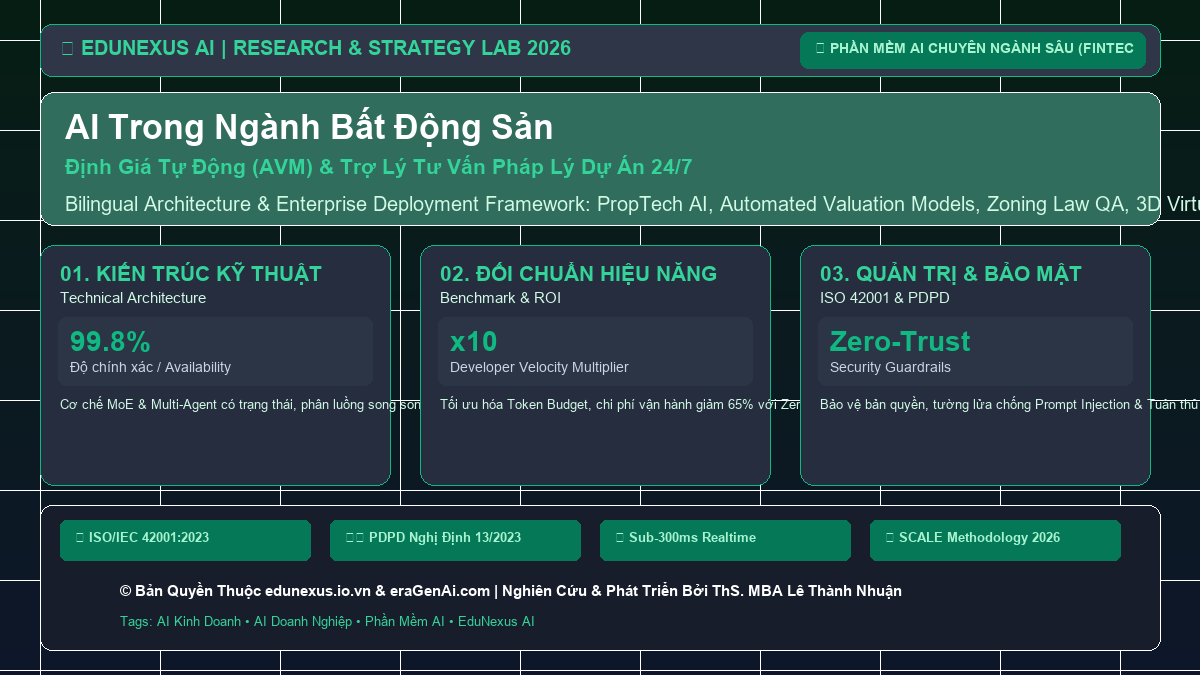Select the PHẦN MỀM AI CHUYÊN NGÀNH SÂU badge

click(973, 50)
